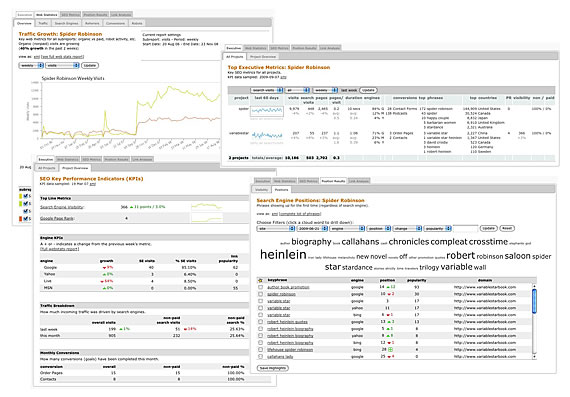Switch to the Traffic sub-tab in Traffic Growth
570x397 pixels.
tap(43, 23)
